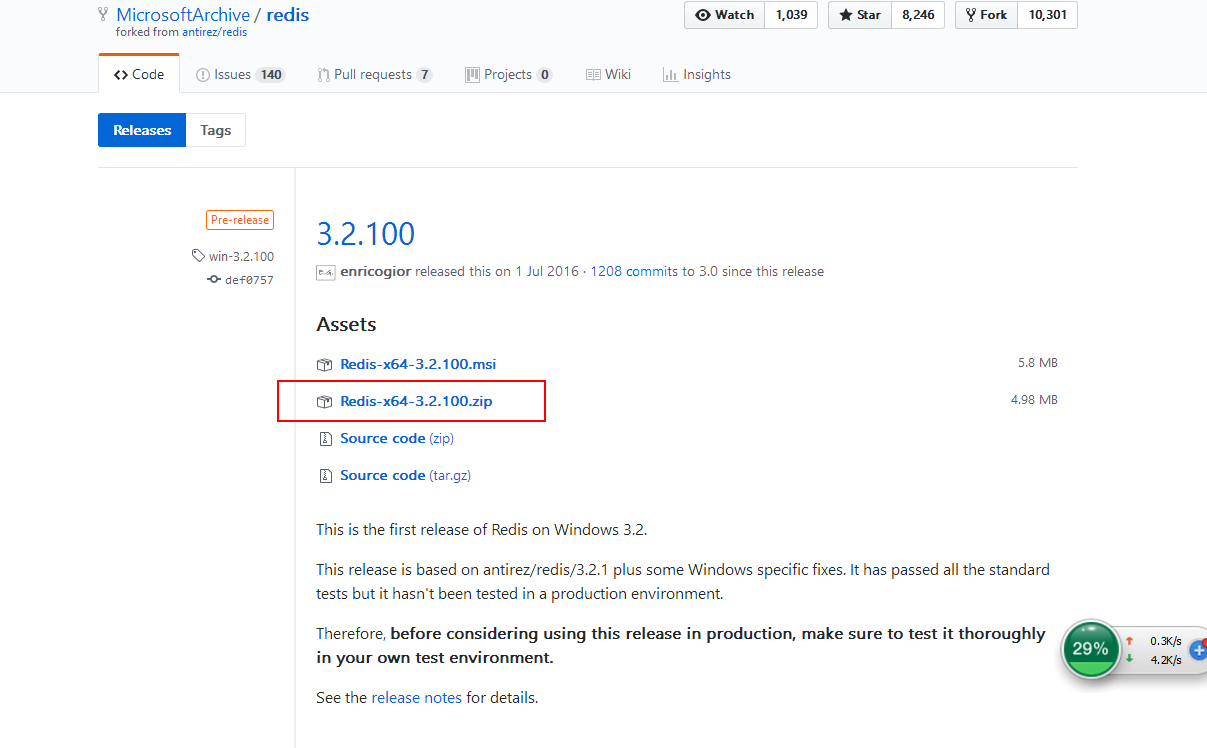Star the repository

pyautogui.click(x=860, y=15)
